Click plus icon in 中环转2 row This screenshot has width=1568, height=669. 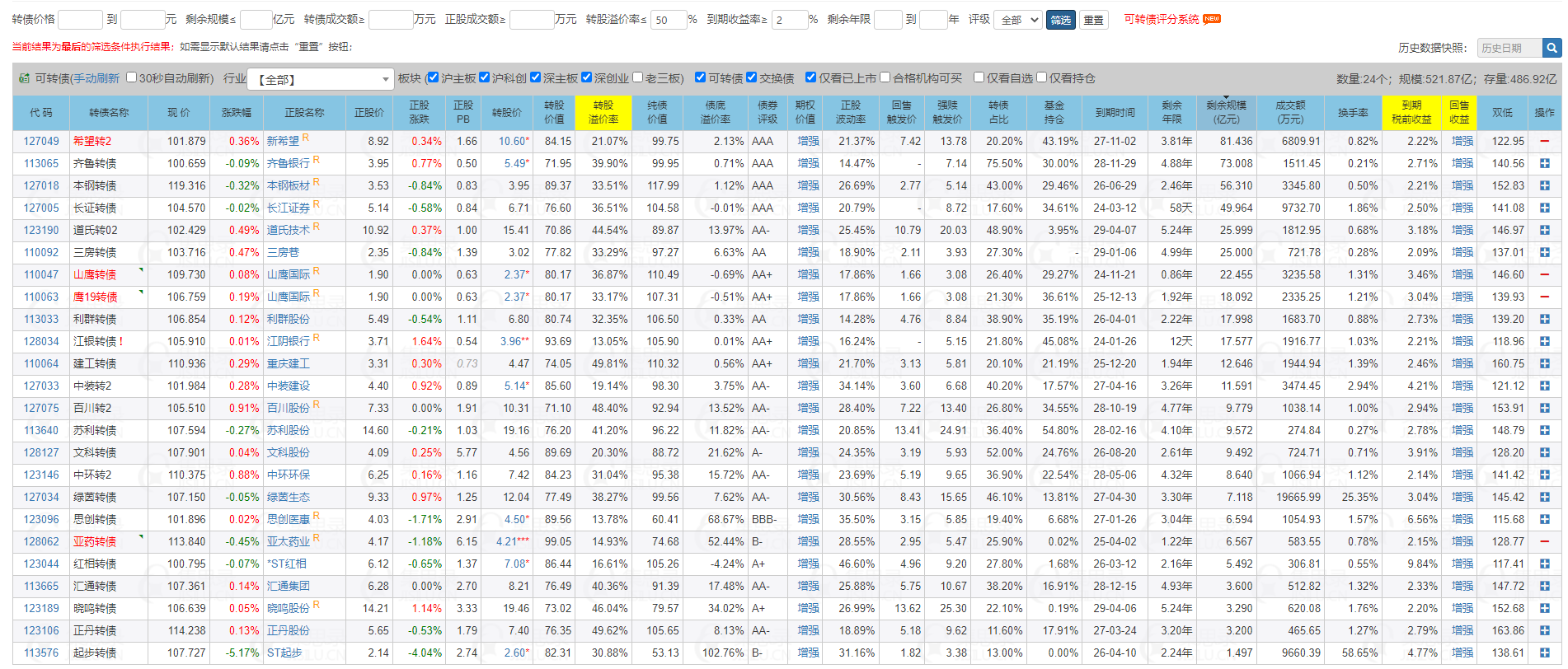point(1544,475)
